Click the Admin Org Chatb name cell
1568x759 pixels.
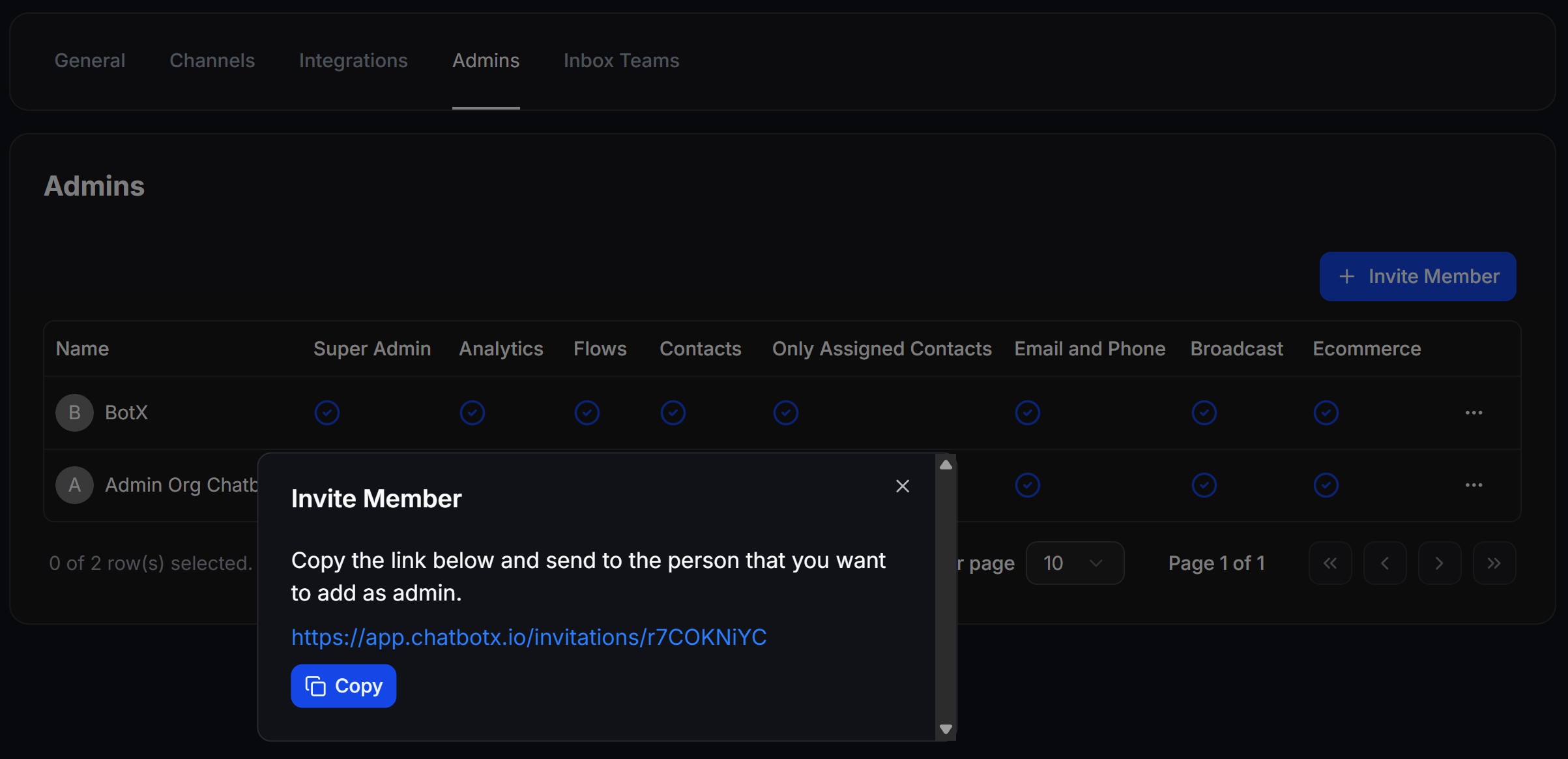182,485
